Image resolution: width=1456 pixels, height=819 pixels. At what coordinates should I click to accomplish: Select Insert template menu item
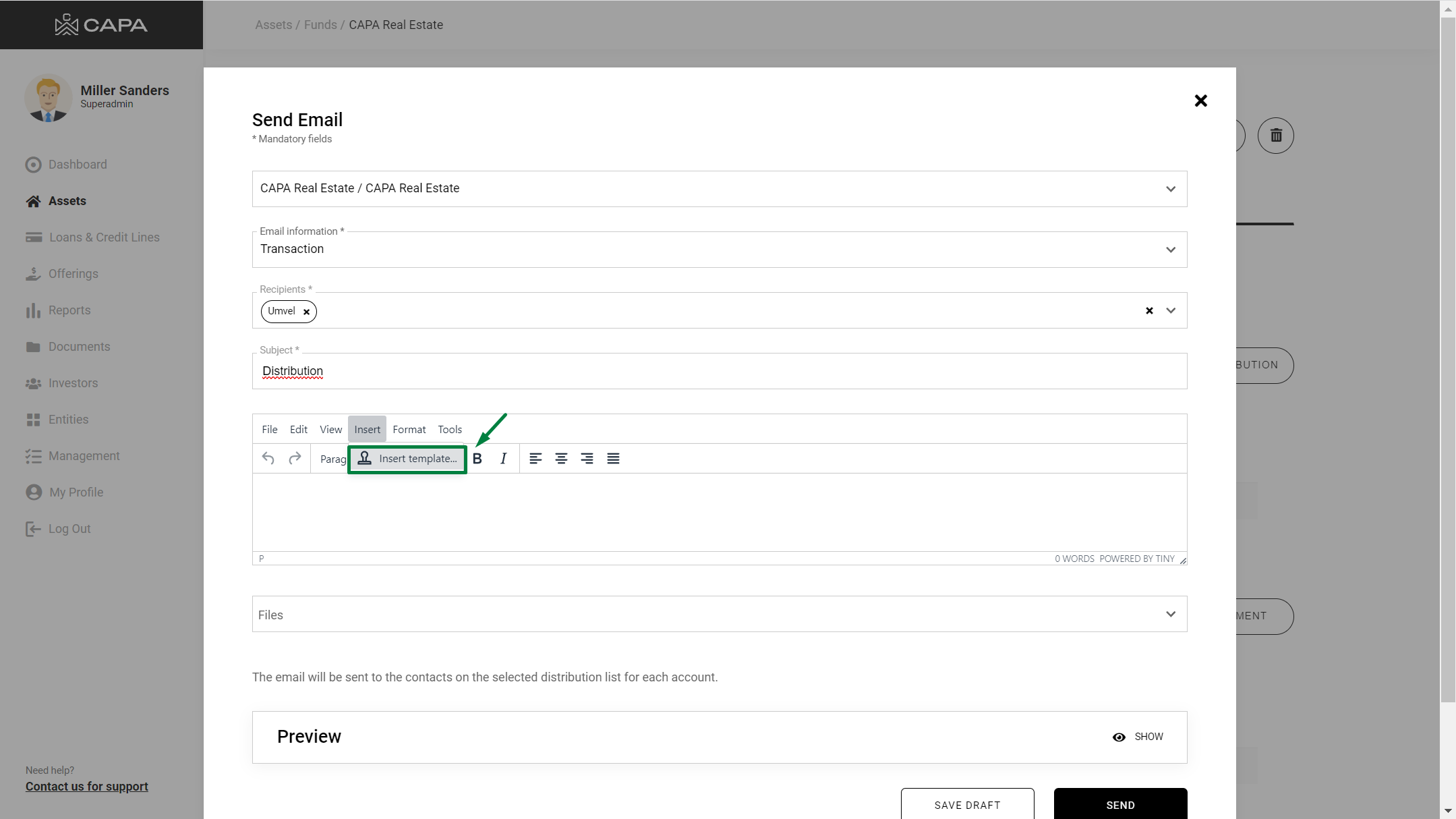[x=407, y=459]
